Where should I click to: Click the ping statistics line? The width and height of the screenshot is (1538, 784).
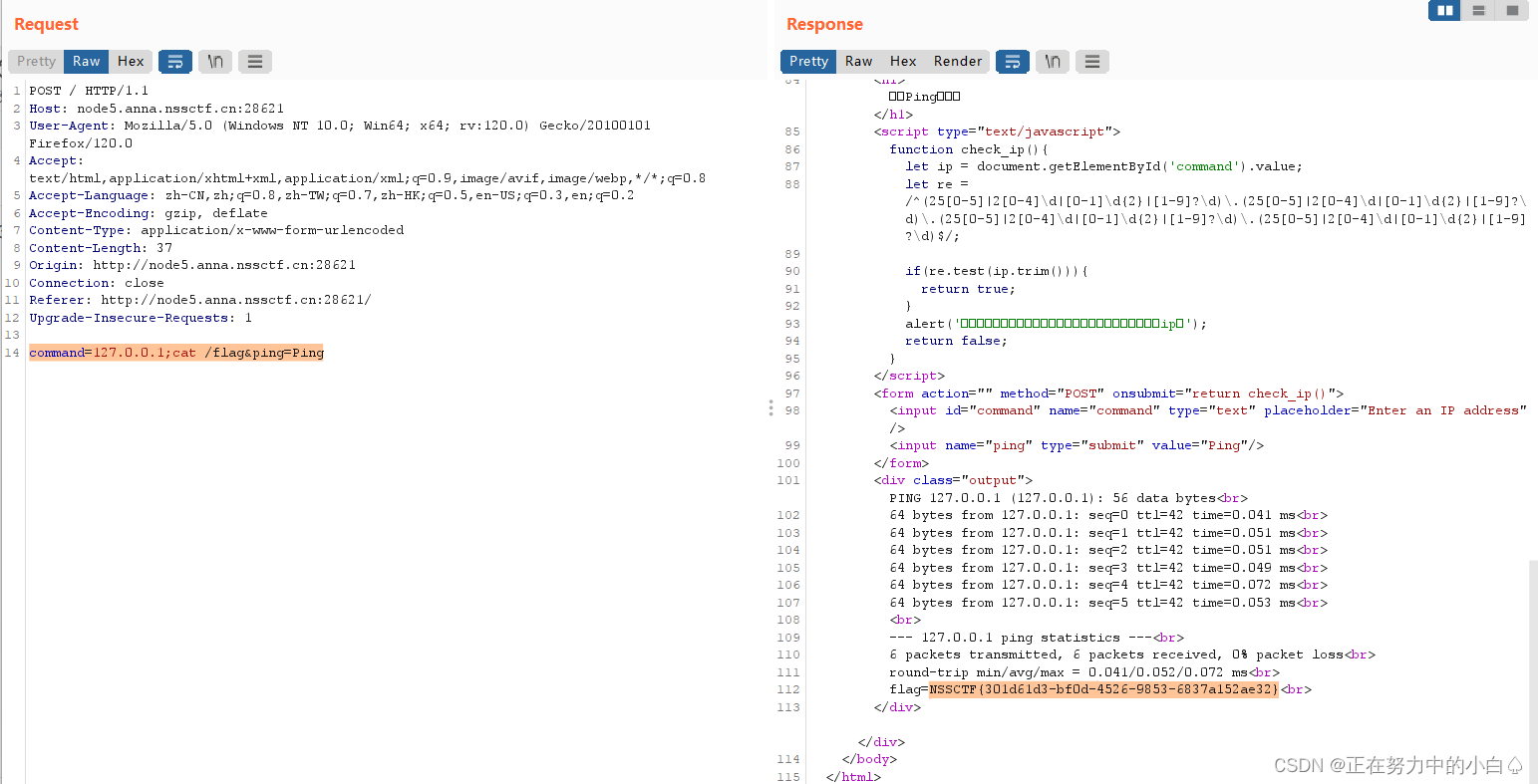[1037, 638]
